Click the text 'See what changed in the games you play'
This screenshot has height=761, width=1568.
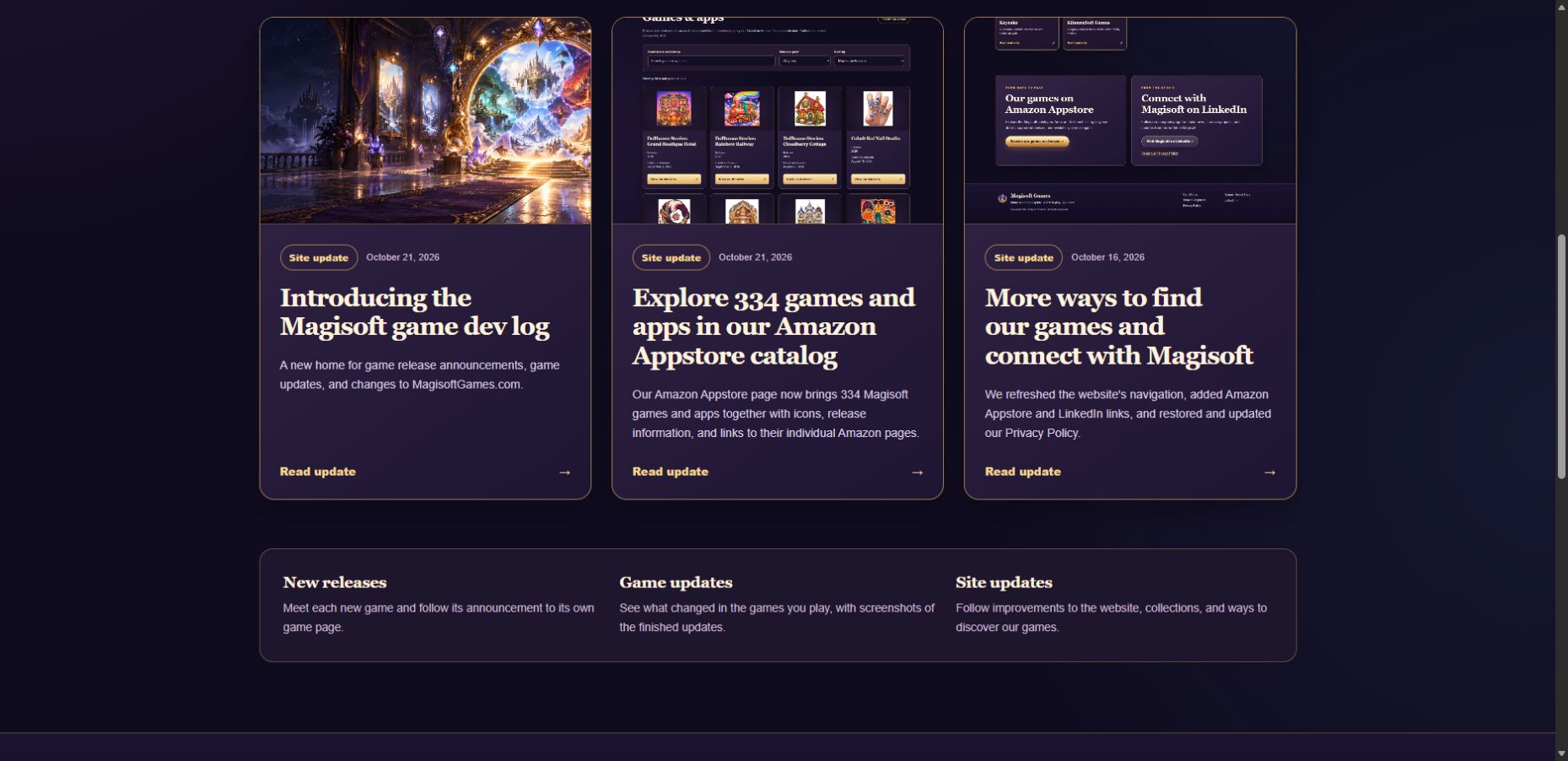[777, 618]
